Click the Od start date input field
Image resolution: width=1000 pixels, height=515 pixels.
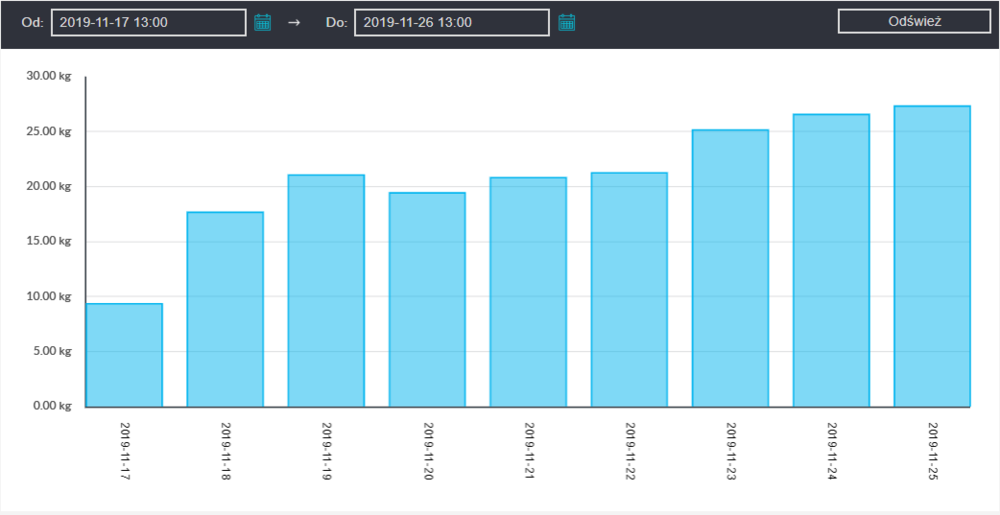[148, 22]
